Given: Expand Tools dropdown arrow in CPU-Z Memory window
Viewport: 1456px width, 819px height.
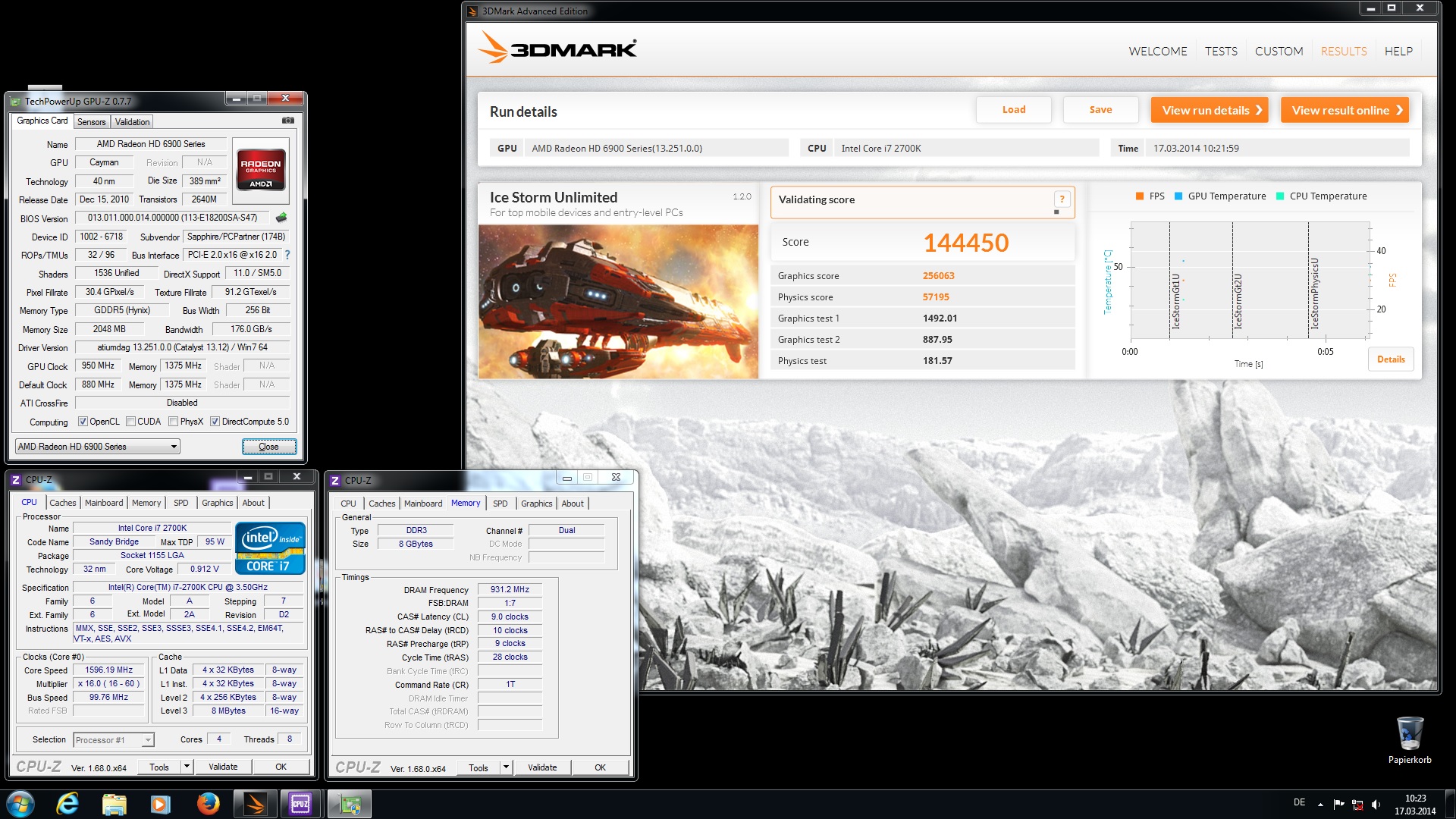Looking at the screenshot, I should [506, 767].
